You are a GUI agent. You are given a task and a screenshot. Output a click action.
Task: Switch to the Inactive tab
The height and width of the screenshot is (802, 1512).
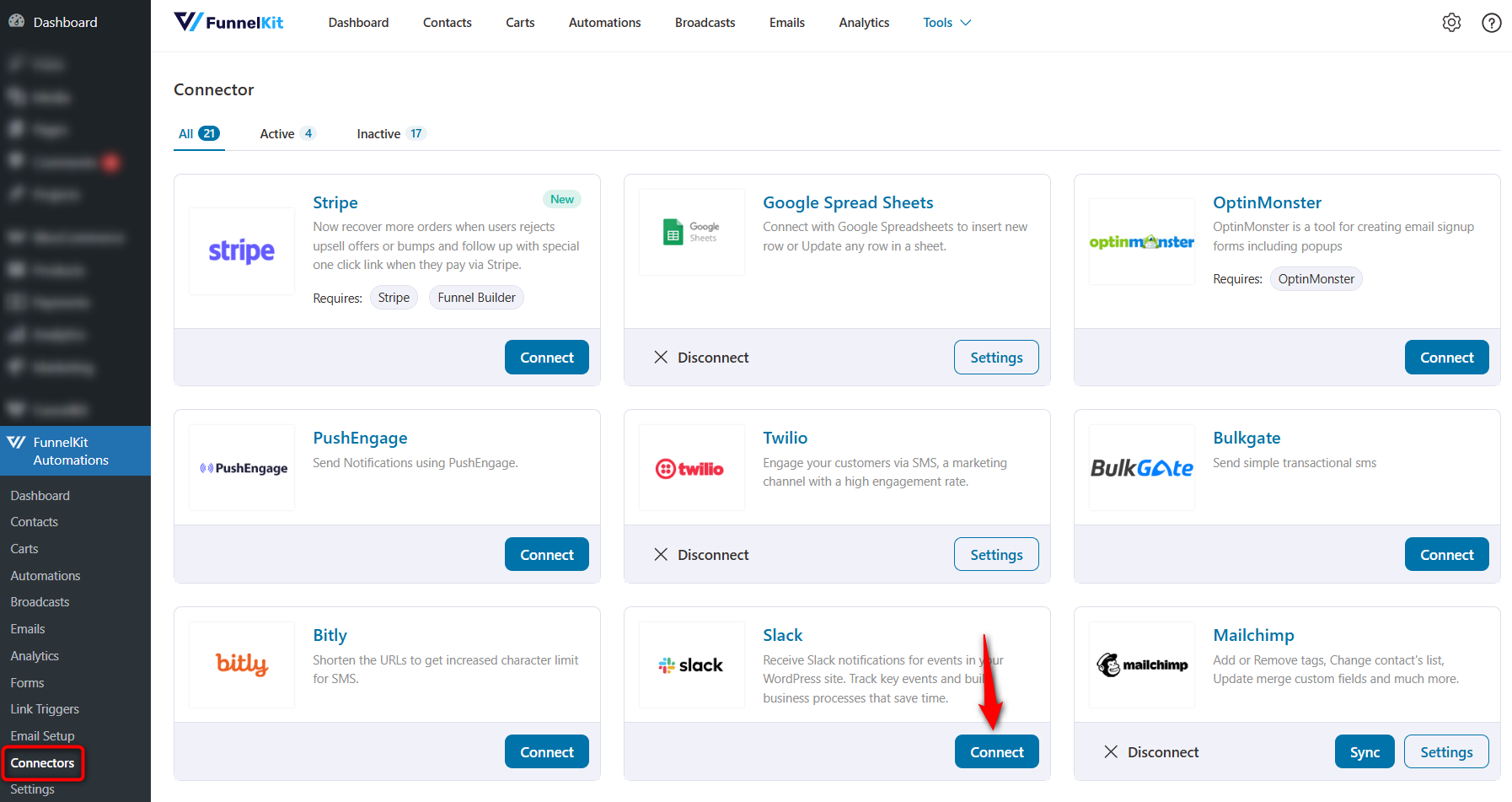[378, 133]
